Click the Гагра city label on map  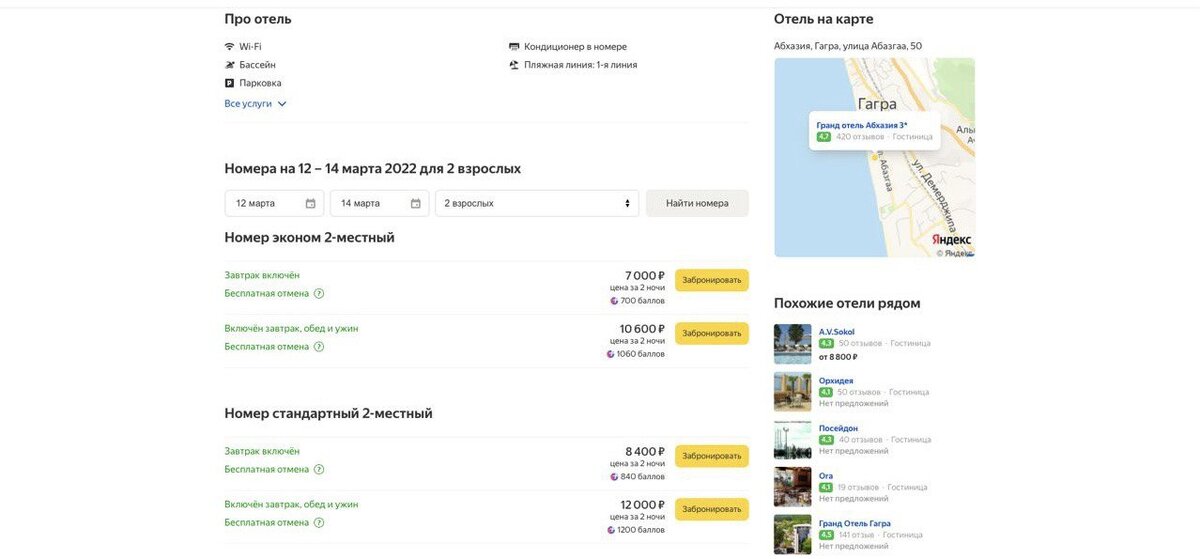[878, 103]
